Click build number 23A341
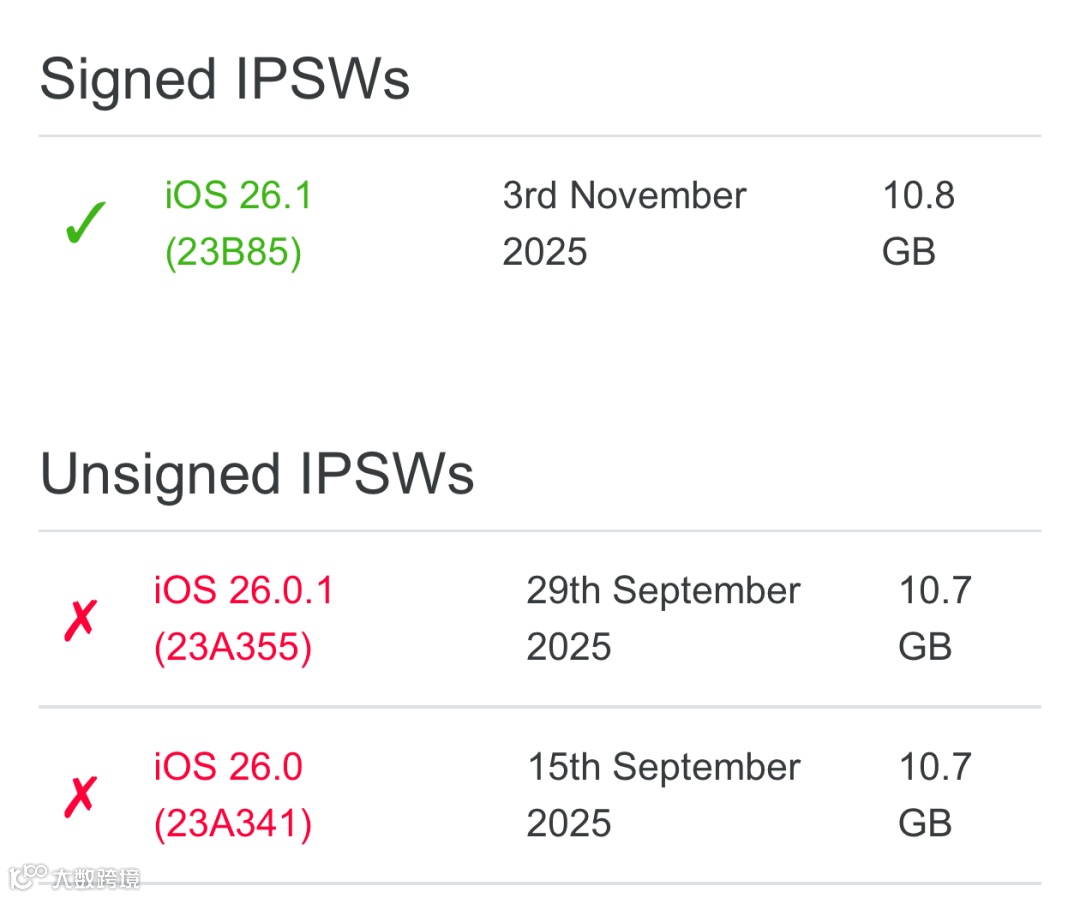Image resolution: width=1080 pixels, height=898 pixels. (x=233, y=825)
